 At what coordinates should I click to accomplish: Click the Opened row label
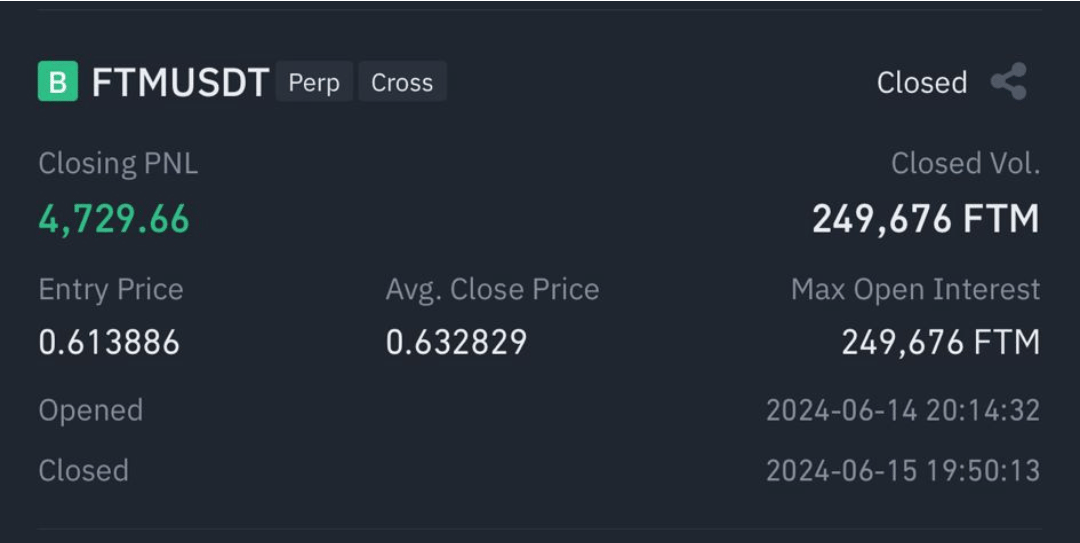coord(91,411)
